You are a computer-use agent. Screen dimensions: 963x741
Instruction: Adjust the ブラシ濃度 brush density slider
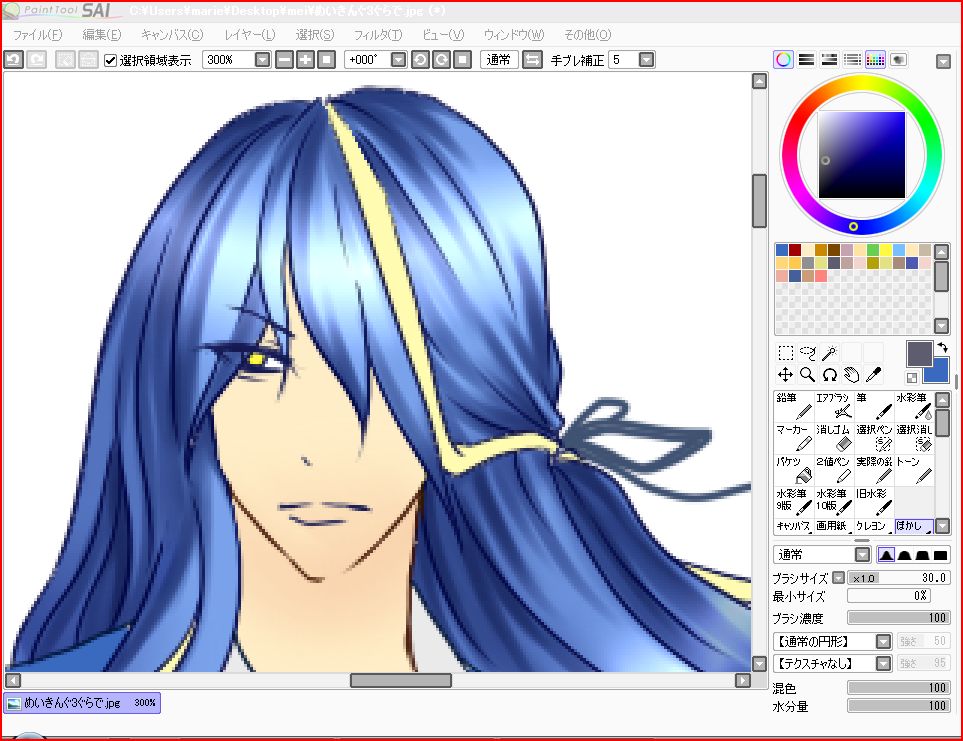(x=899, y=618)
